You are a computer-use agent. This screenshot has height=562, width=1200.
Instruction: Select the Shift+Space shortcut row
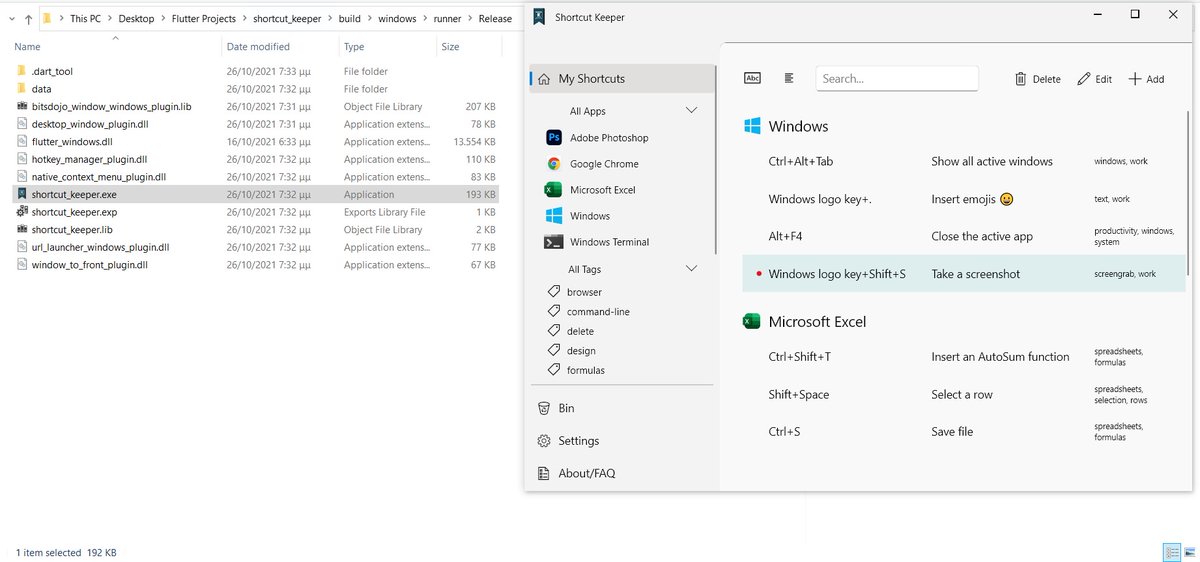click(x=963, y=394)
